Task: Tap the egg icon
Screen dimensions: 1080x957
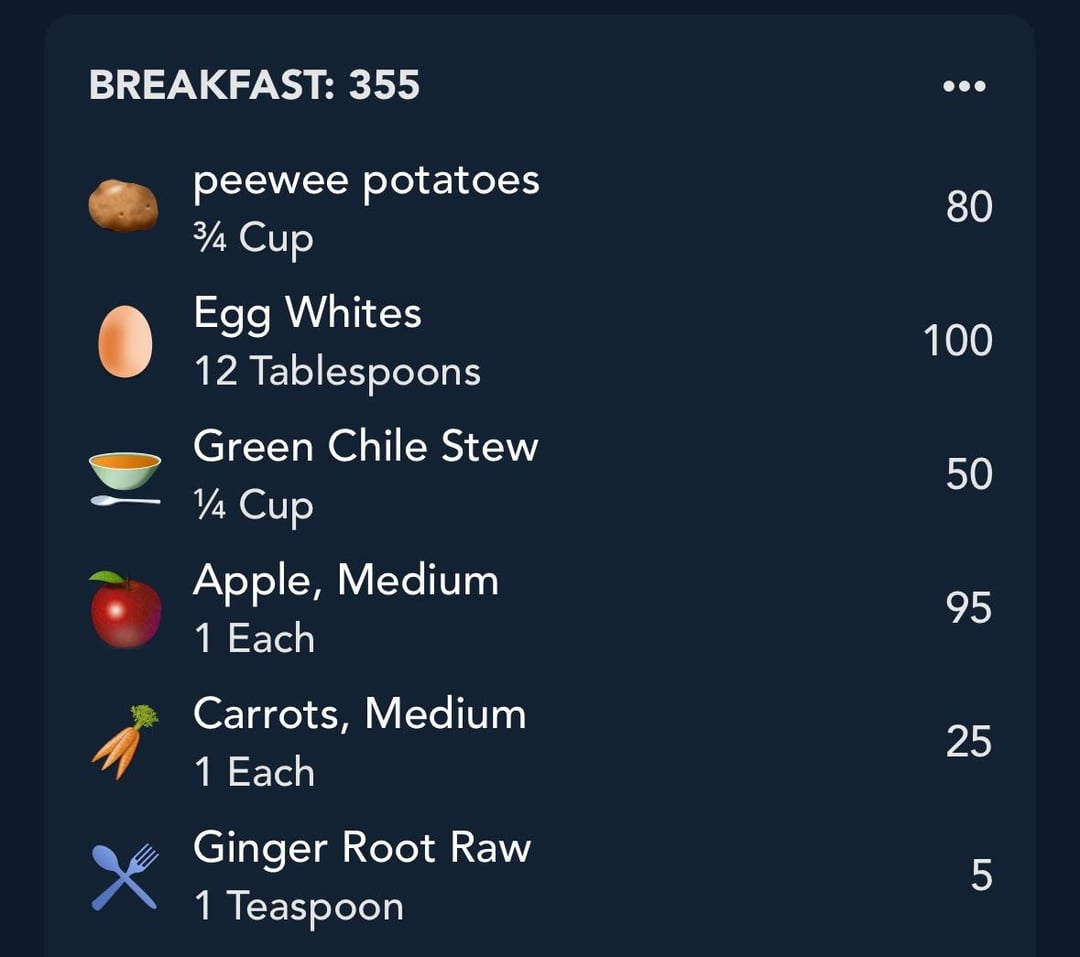Action: 125,341
